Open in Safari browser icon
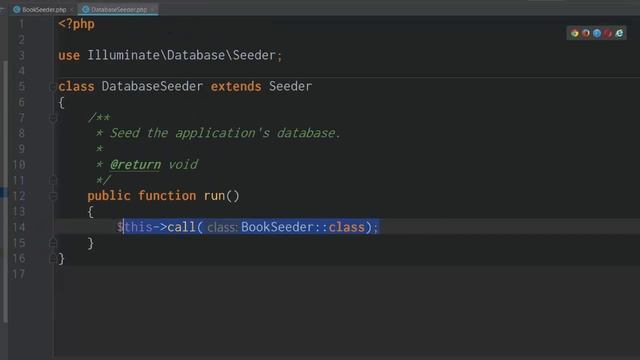This screenshot has height=360, width=640. [x=597, y=33]
